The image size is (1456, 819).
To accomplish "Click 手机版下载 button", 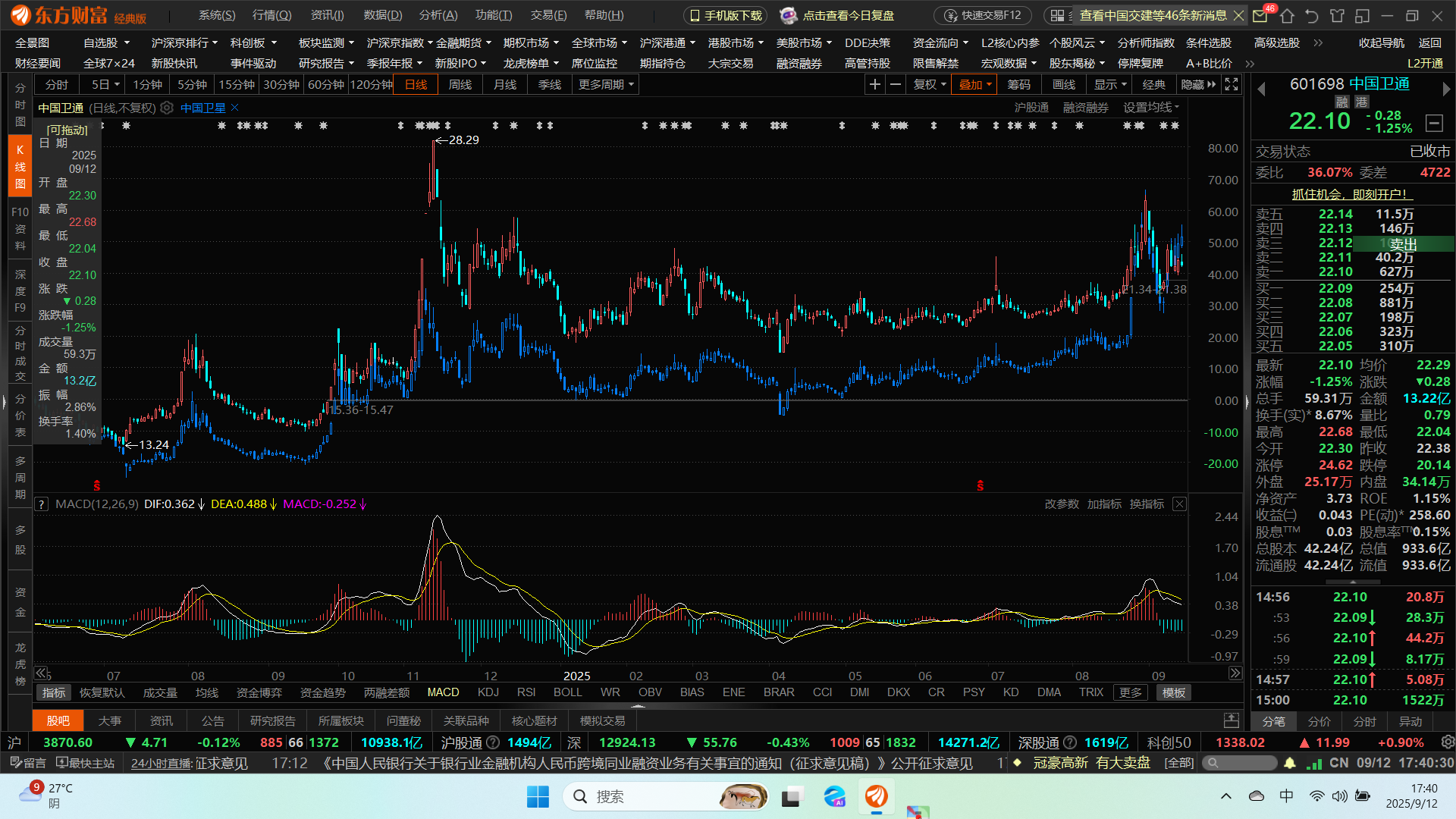I will pos(725,15).
